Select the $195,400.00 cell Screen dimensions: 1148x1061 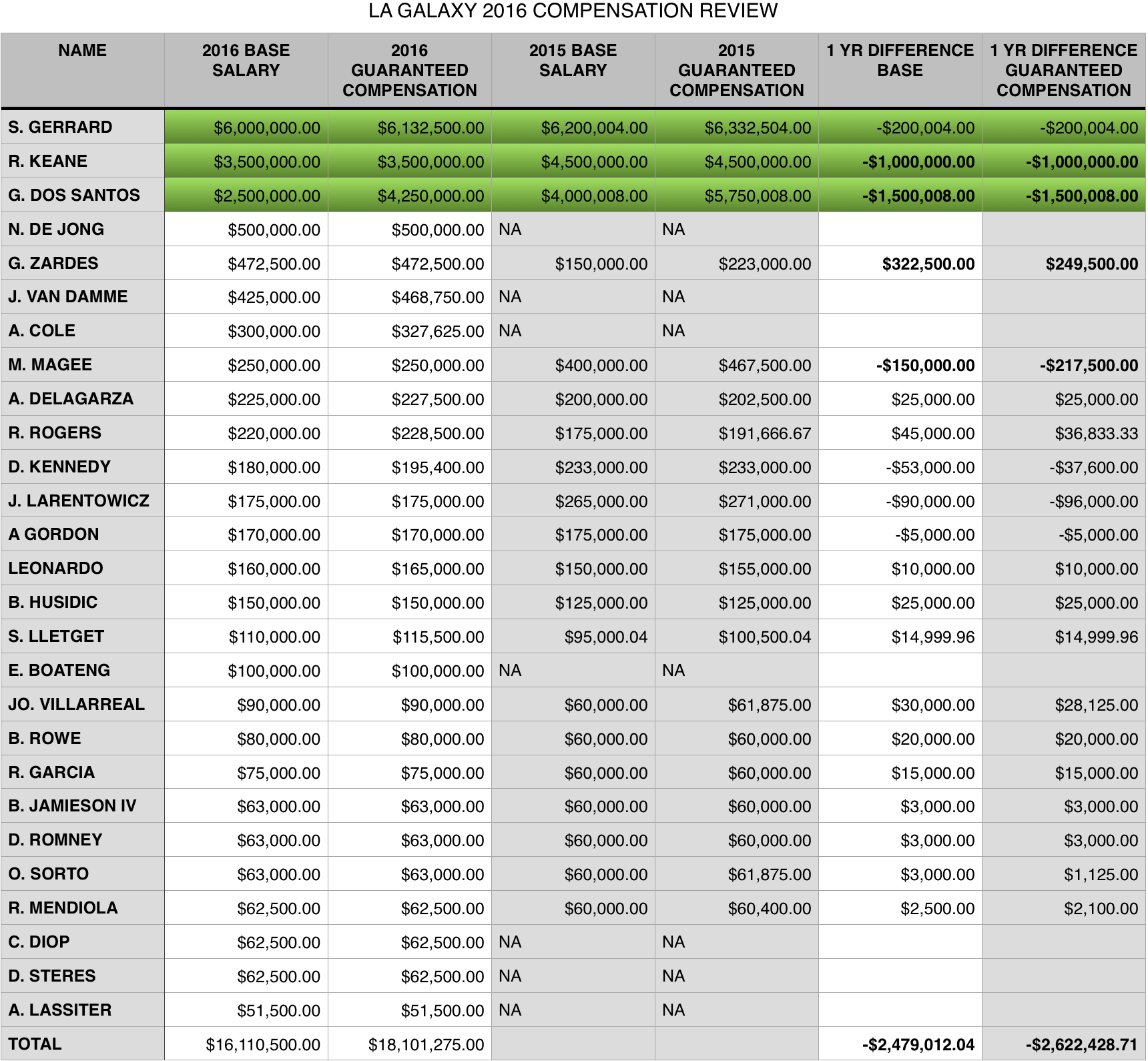[410, 466]
